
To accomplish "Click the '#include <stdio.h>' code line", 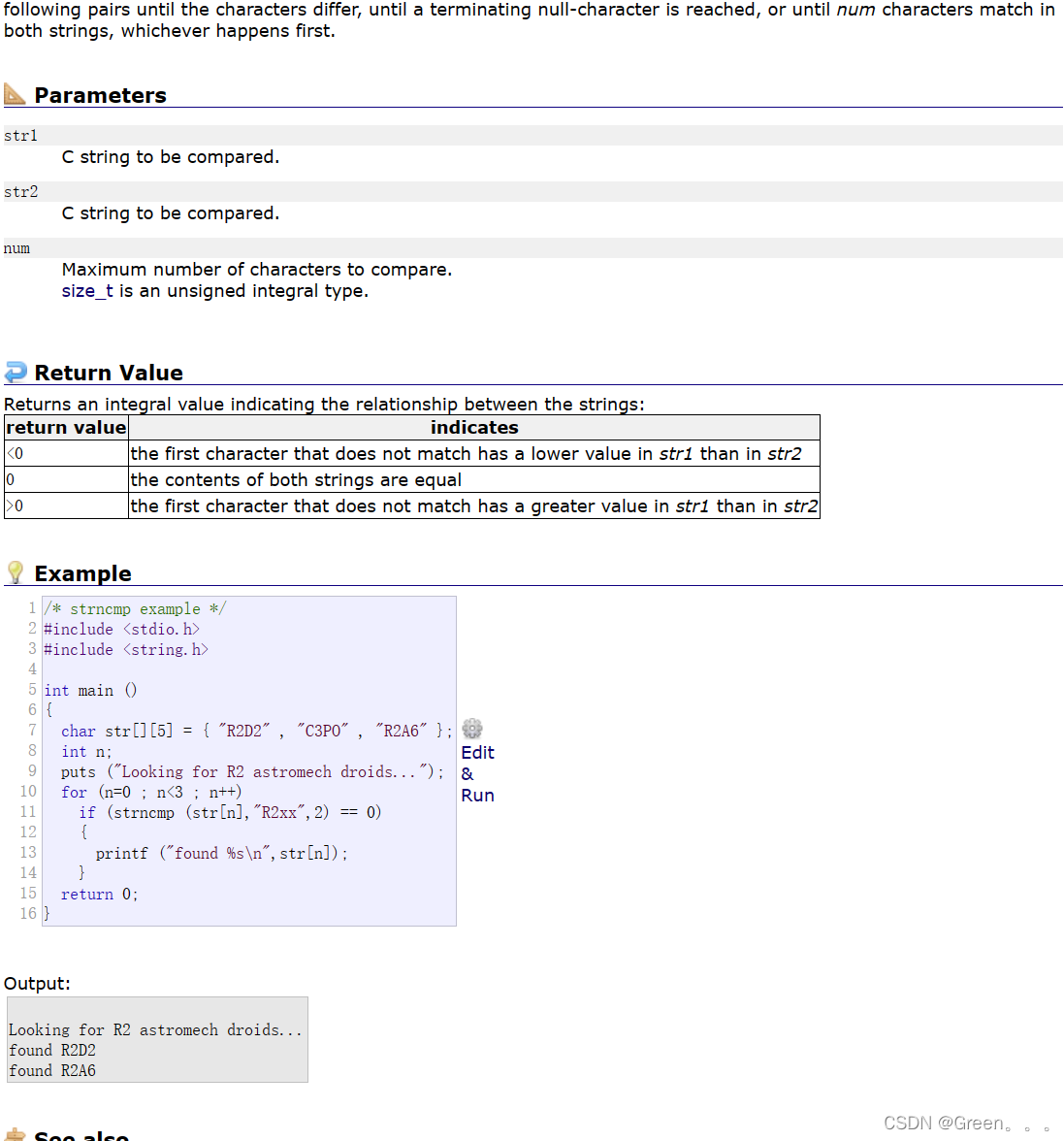I will (x=121, y=630).
